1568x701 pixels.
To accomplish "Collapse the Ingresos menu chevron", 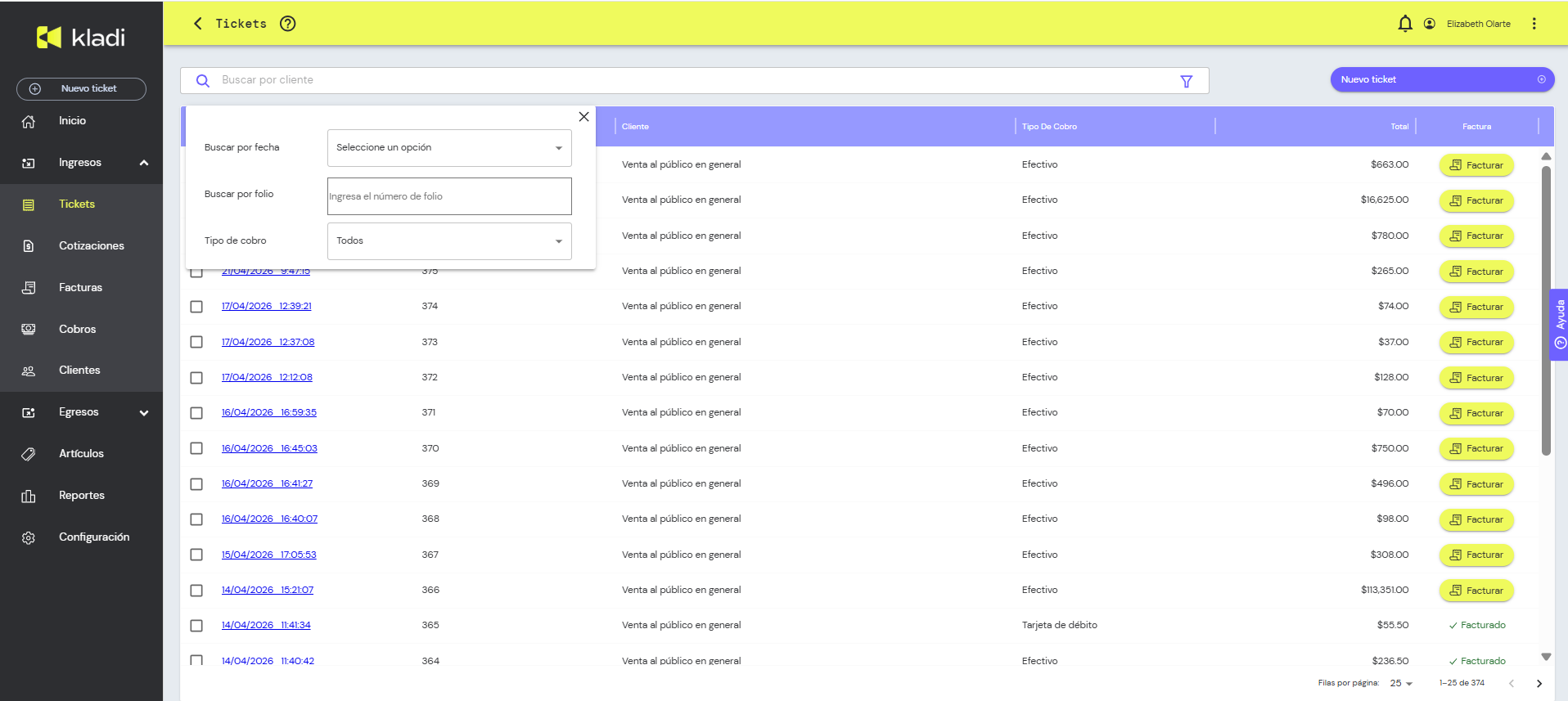I will click(144, 163).
